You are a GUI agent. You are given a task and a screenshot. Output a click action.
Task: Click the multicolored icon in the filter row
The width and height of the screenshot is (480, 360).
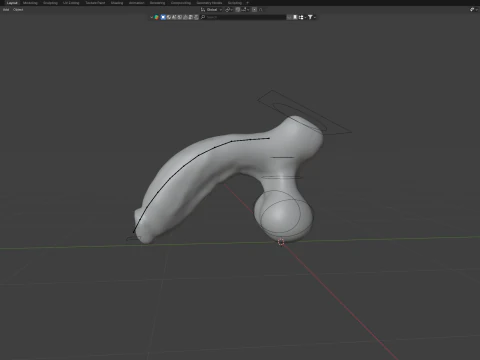tap(156, 17)
